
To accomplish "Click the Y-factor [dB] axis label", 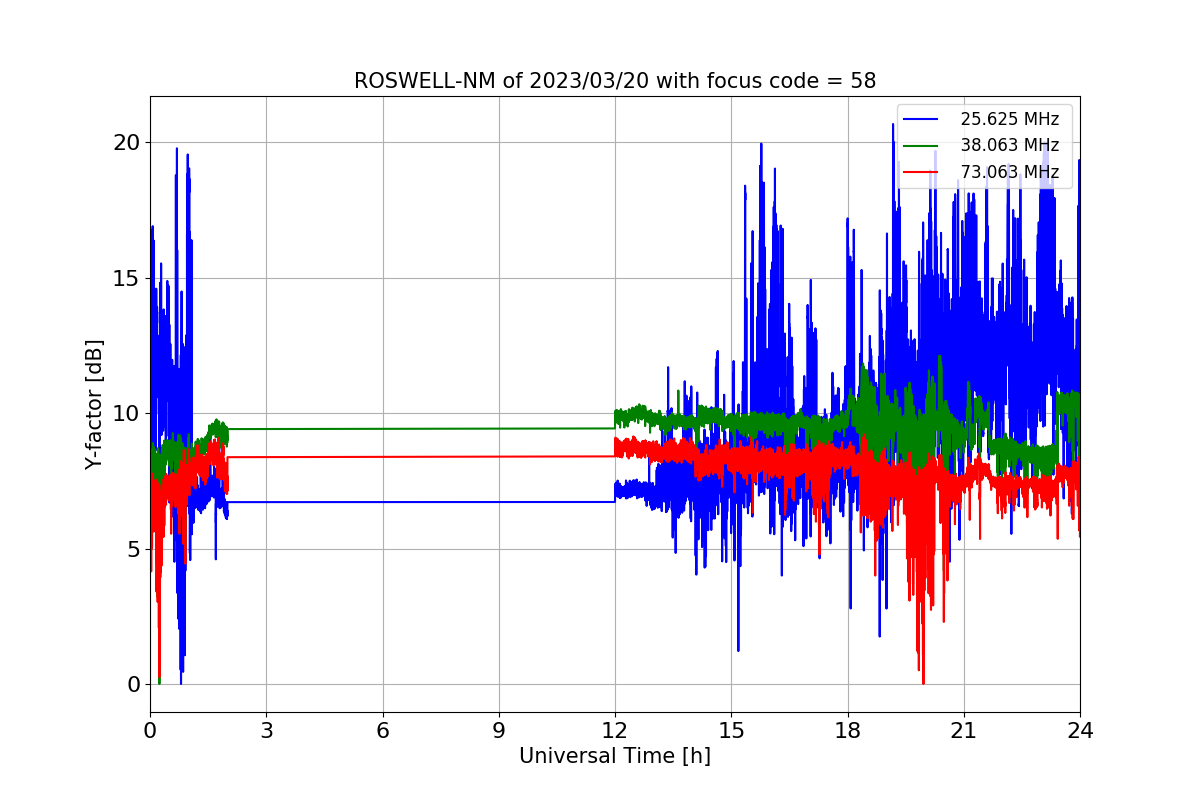I will coord(94,405).
